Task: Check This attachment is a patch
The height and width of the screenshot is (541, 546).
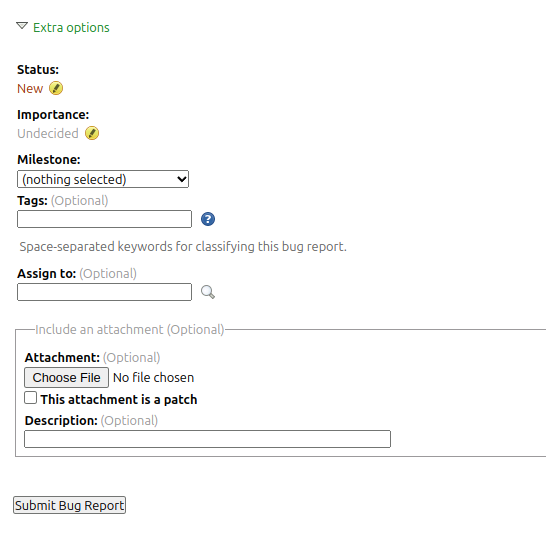Action: click(x=31, y=398)
